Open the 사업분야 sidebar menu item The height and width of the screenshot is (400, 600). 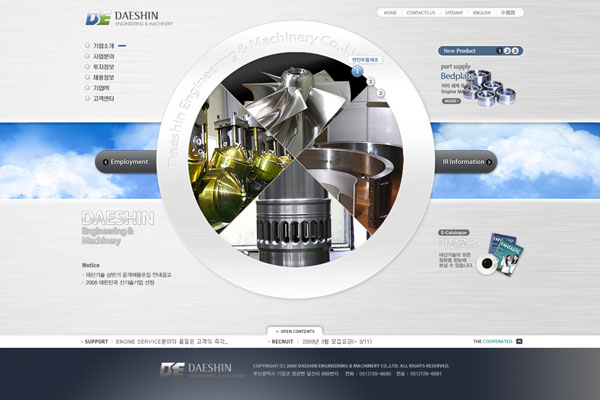click(x=104, y=56)
